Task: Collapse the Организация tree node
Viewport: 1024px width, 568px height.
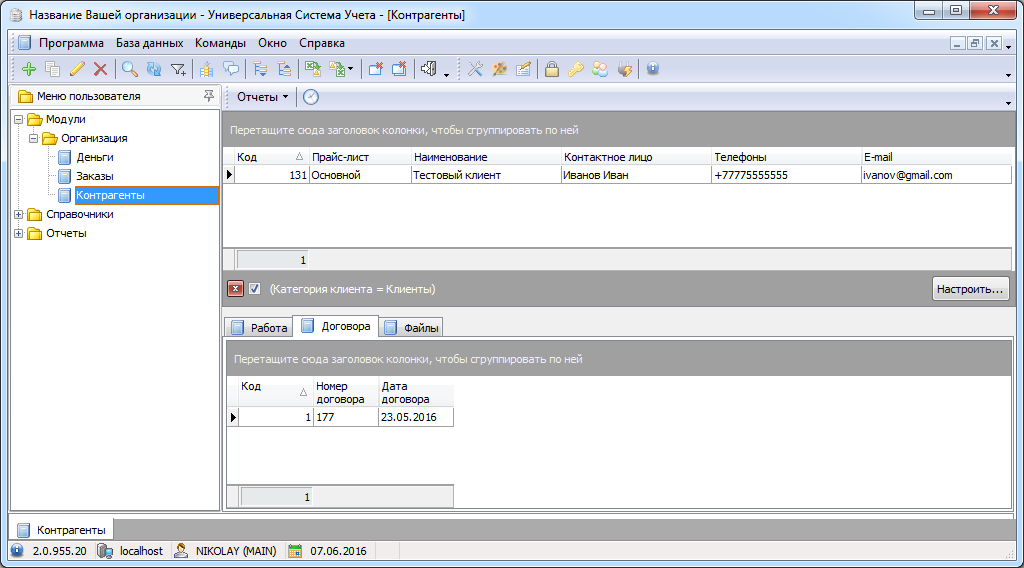Action: tap(34, 138)
